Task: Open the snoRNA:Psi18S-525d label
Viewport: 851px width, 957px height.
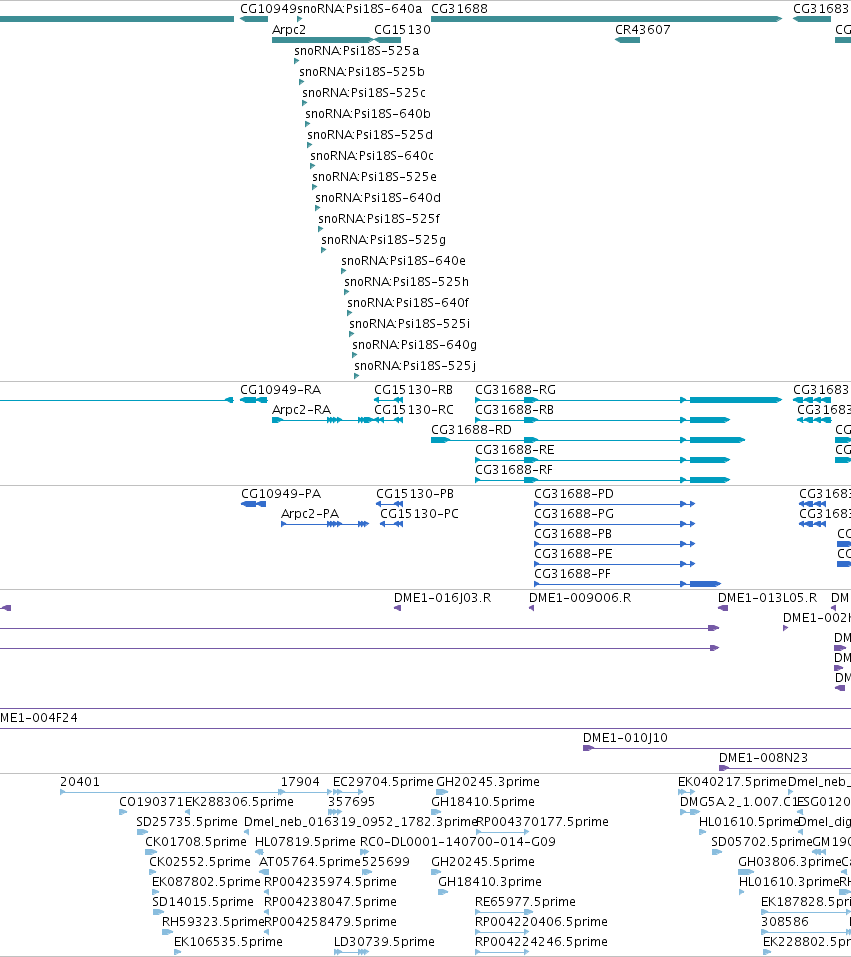Action: (x=370, y=134)
